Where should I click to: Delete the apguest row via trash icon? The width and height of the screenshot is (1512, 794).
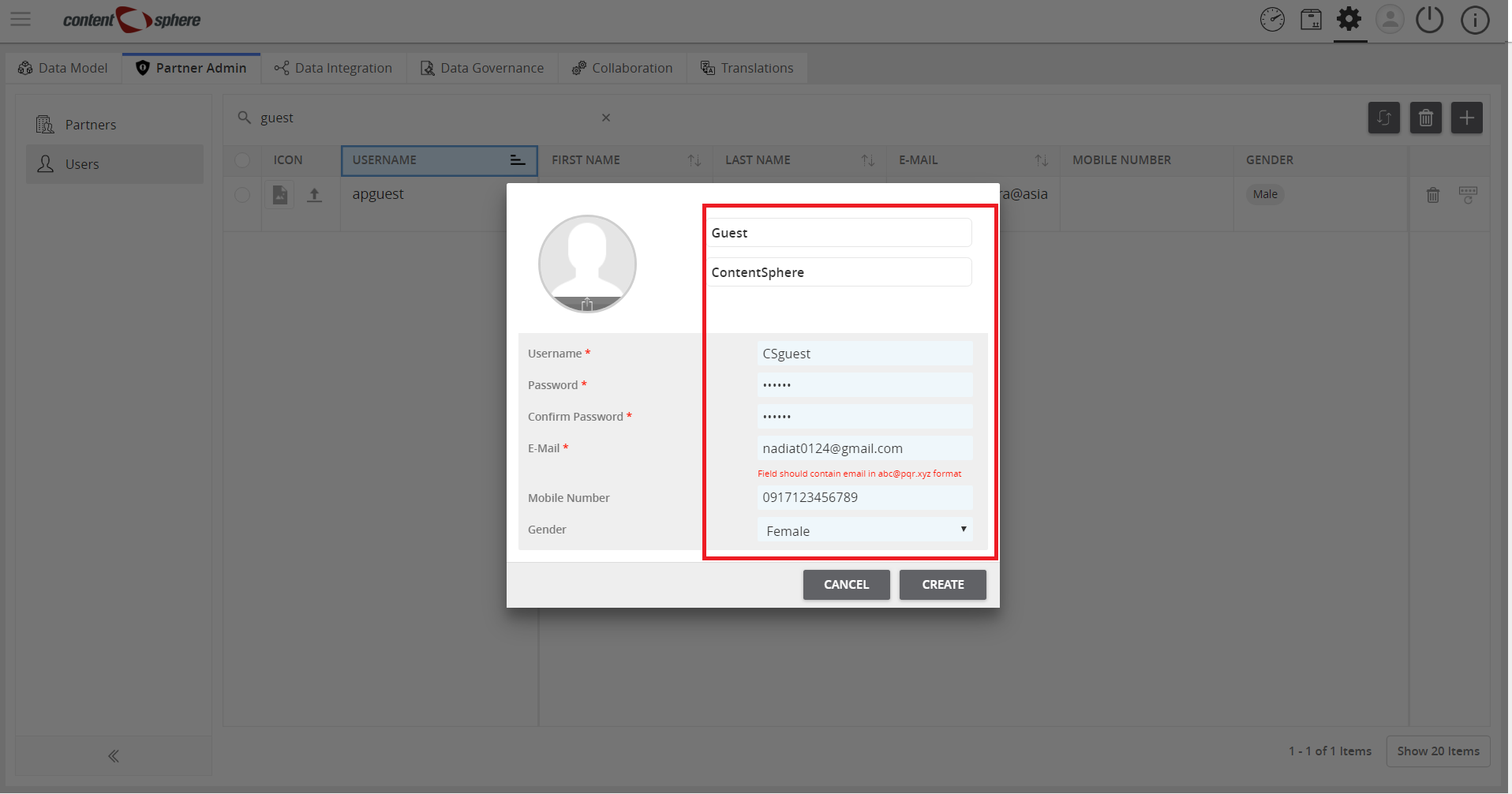point(1433,195)
